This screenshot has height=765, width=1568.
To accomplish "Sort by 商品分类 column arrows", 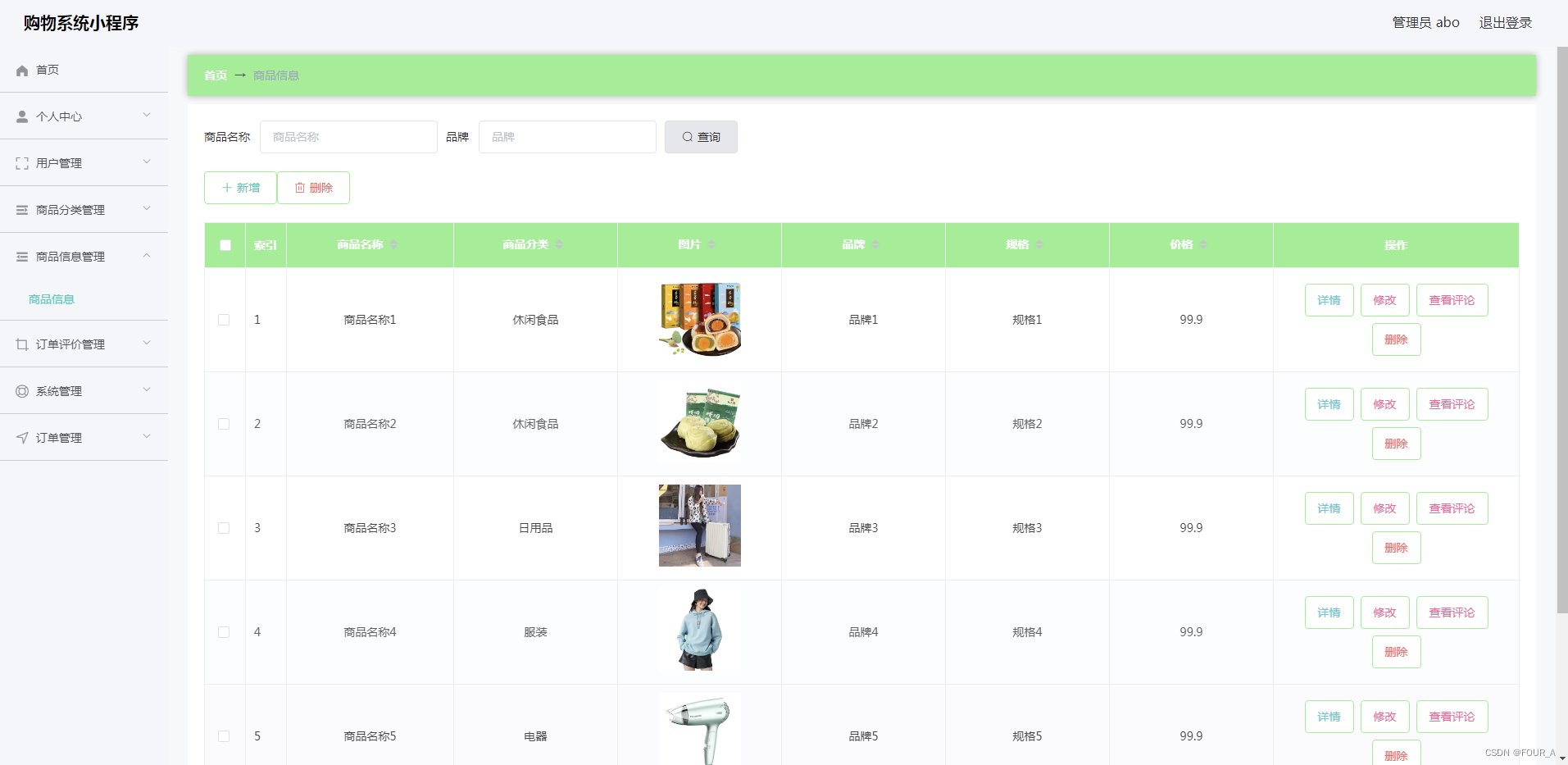I will coord(559,245).
